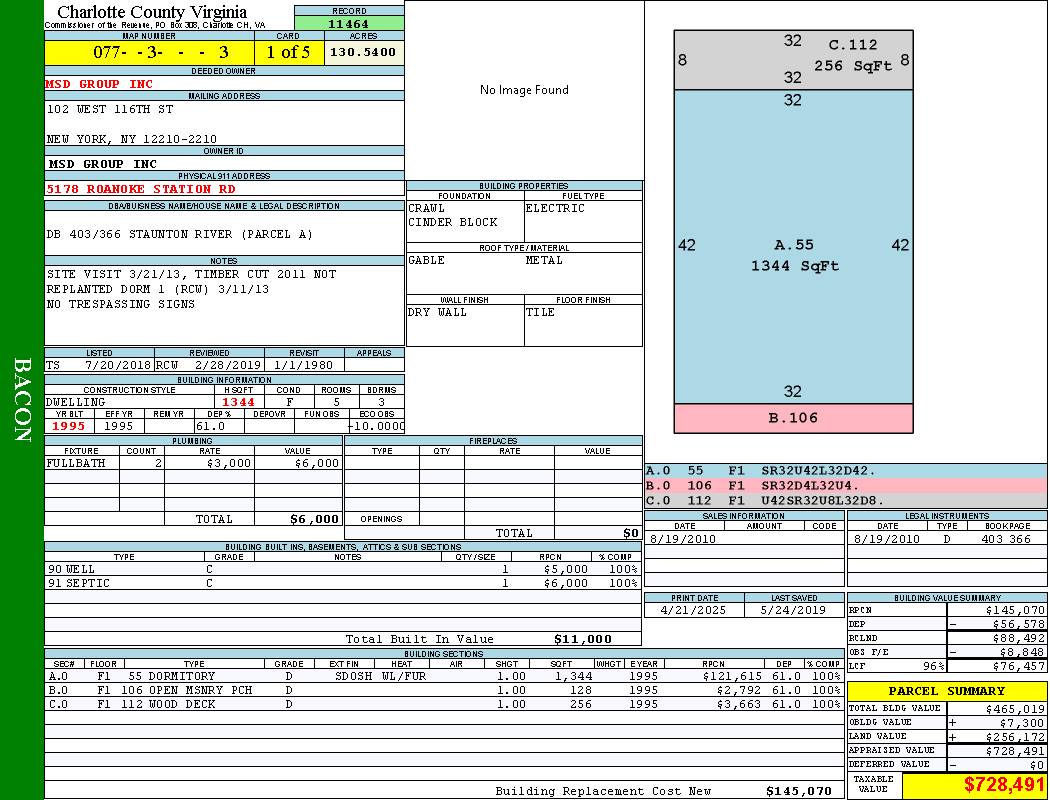Select building section row 112 WOOD DECK
This screenshot has height=800, width=1050.
coord(444,705)
